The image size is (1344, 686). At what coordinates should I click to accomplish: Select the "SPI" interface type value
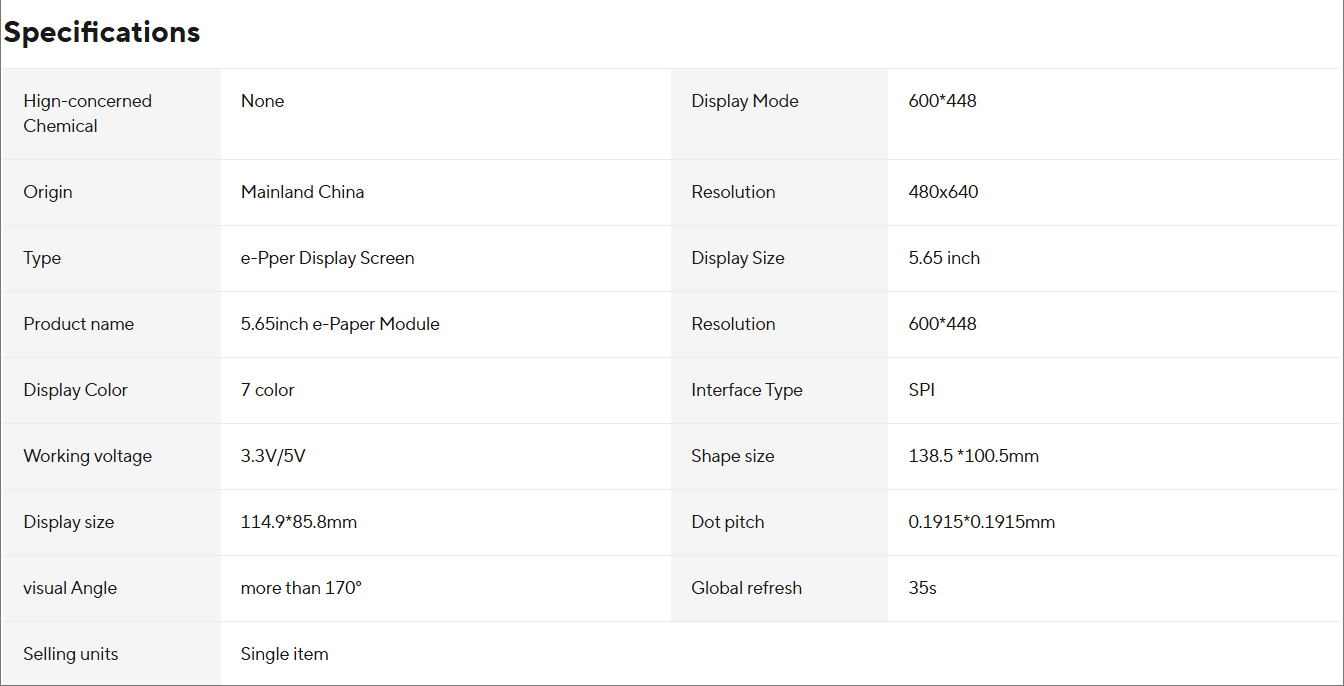[922, 390]
